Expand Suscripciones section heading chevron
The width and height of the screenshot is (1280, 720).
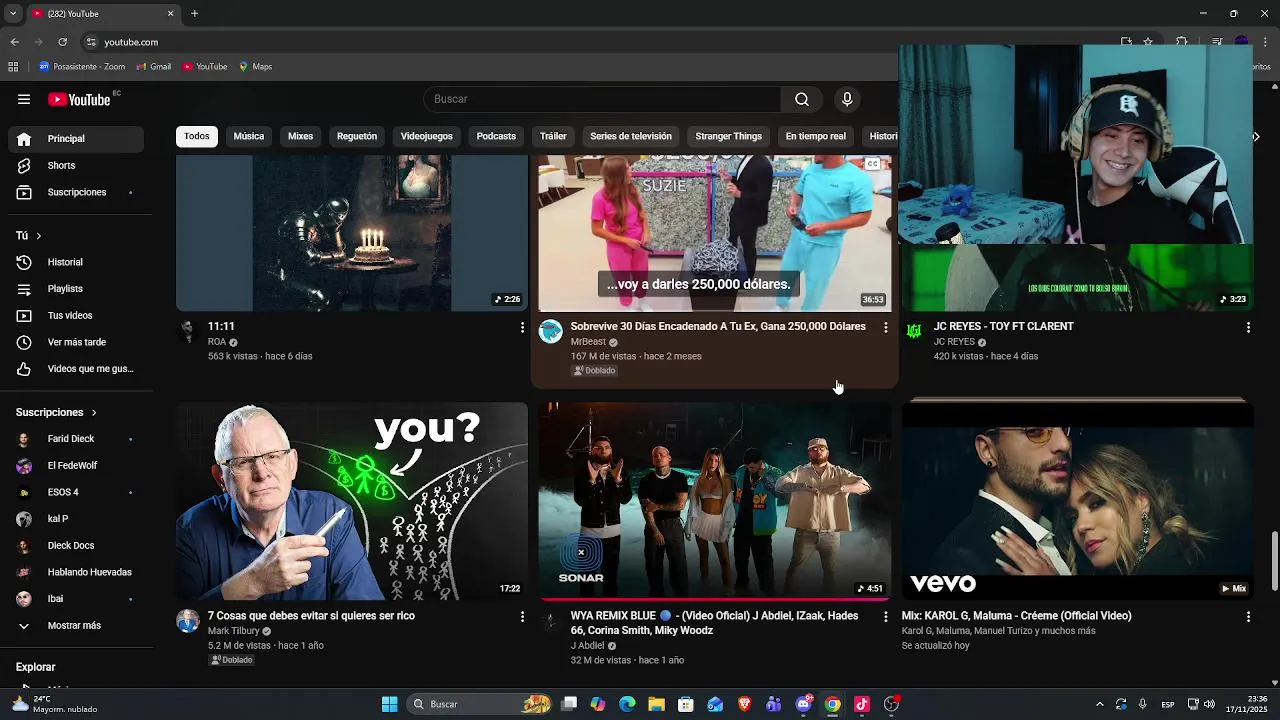coord(94,412)
